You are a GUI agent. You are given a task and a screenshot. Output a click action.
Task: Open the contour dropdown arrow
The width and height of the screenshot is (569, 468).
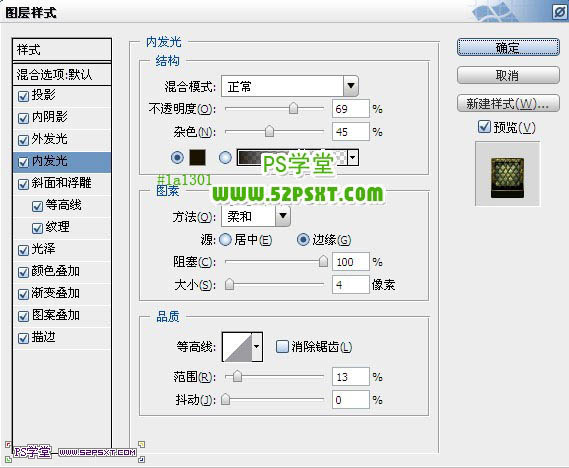(257, 347)
